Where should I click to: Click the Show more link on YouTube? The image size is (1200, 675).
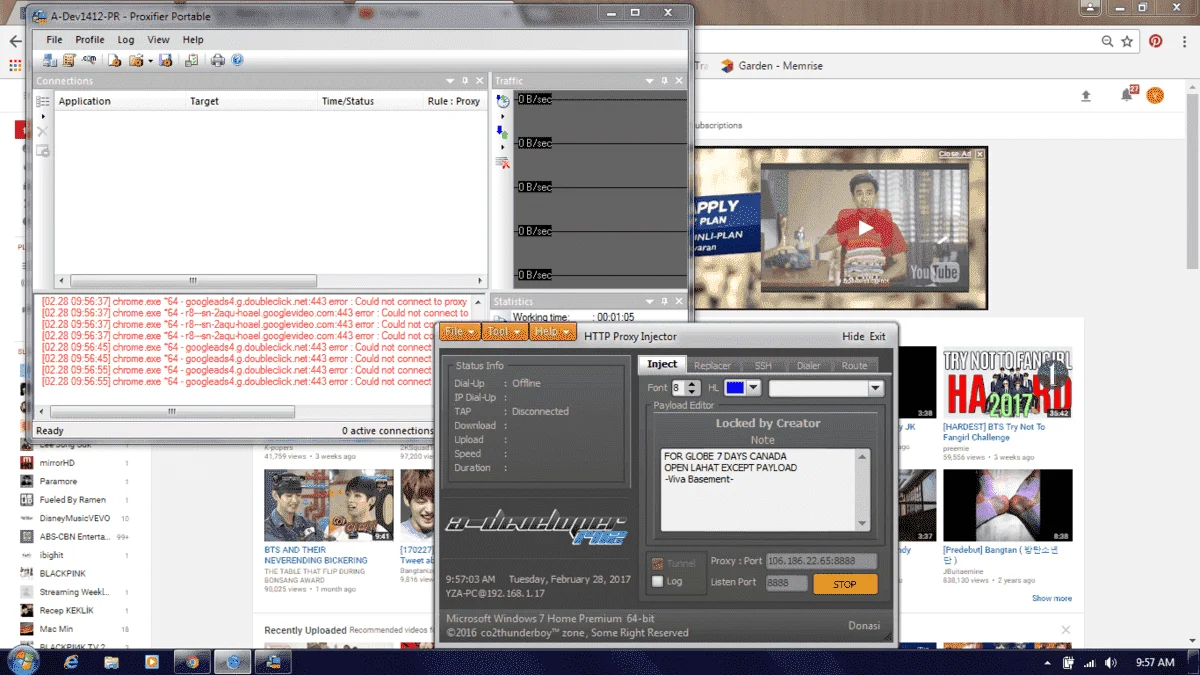point(1052,598)
